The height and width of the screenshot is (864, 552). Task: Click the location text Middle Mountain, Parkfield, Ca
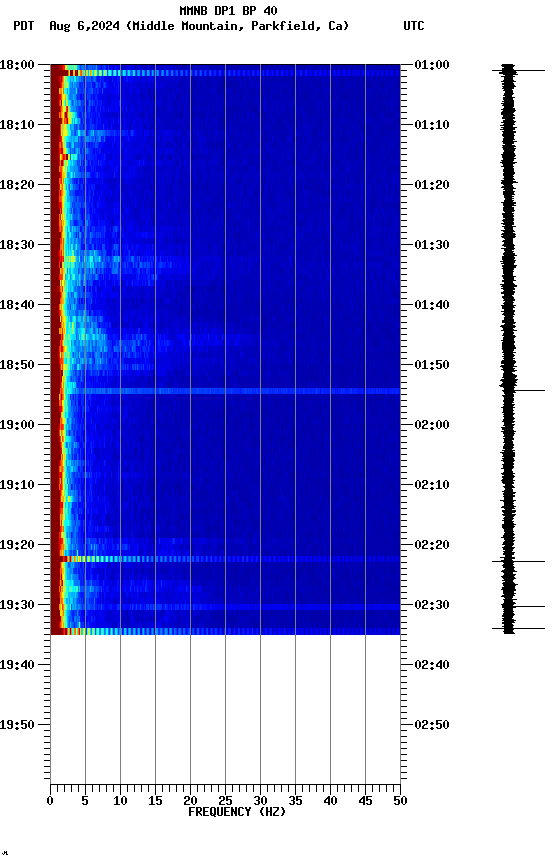pos(238,26)
